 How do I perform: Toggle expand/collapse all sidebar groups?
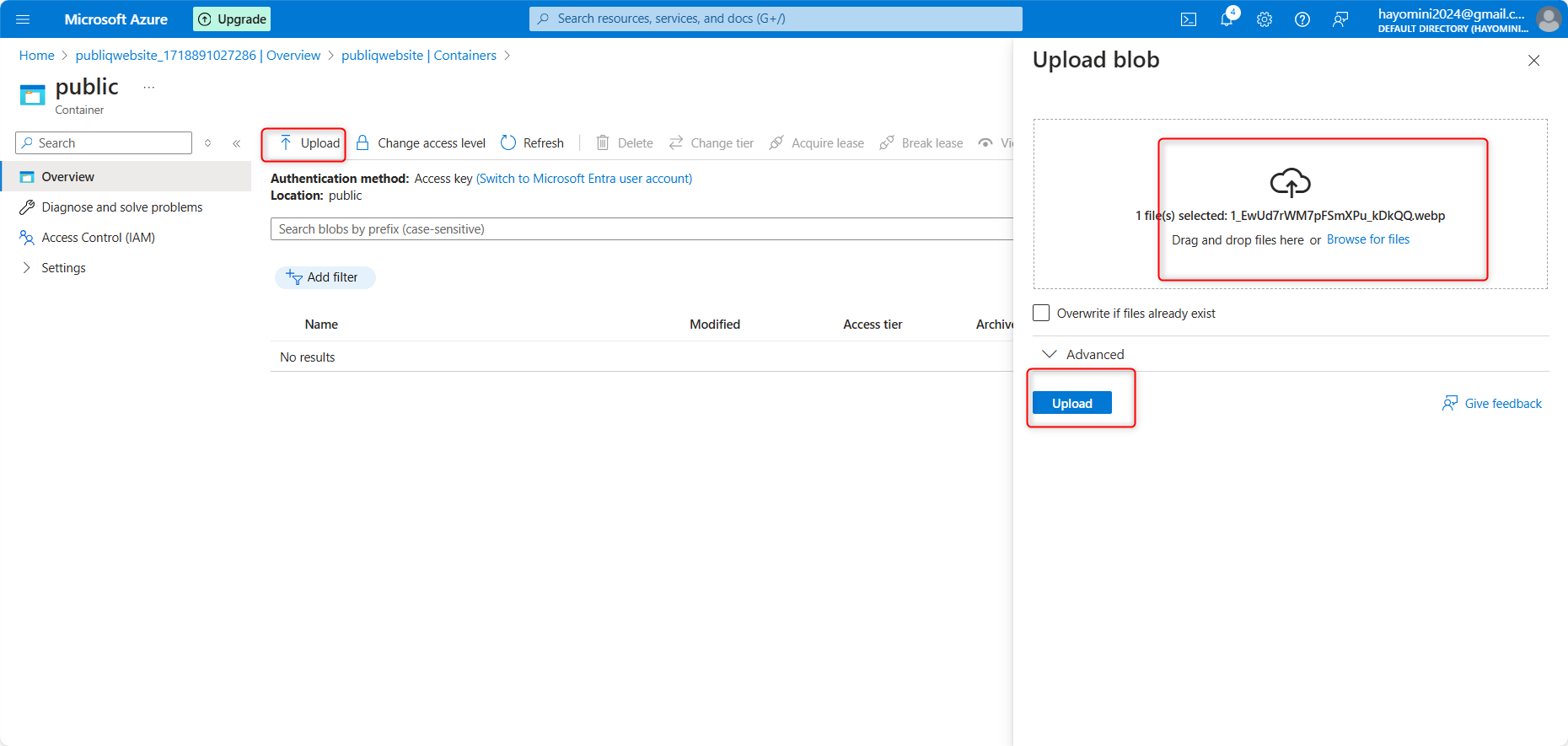(x=208, y=143)
